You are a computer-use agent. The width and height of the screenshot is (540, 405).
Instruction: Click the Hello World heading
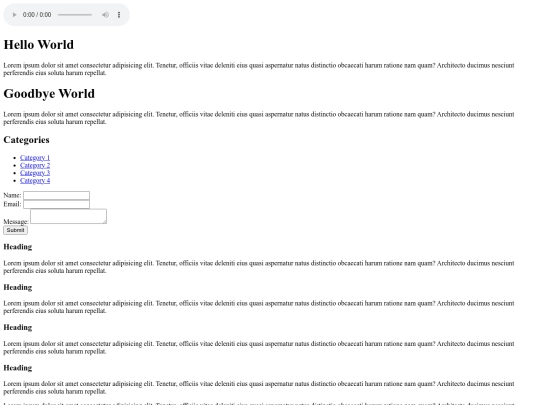click(x=39, y=45)
